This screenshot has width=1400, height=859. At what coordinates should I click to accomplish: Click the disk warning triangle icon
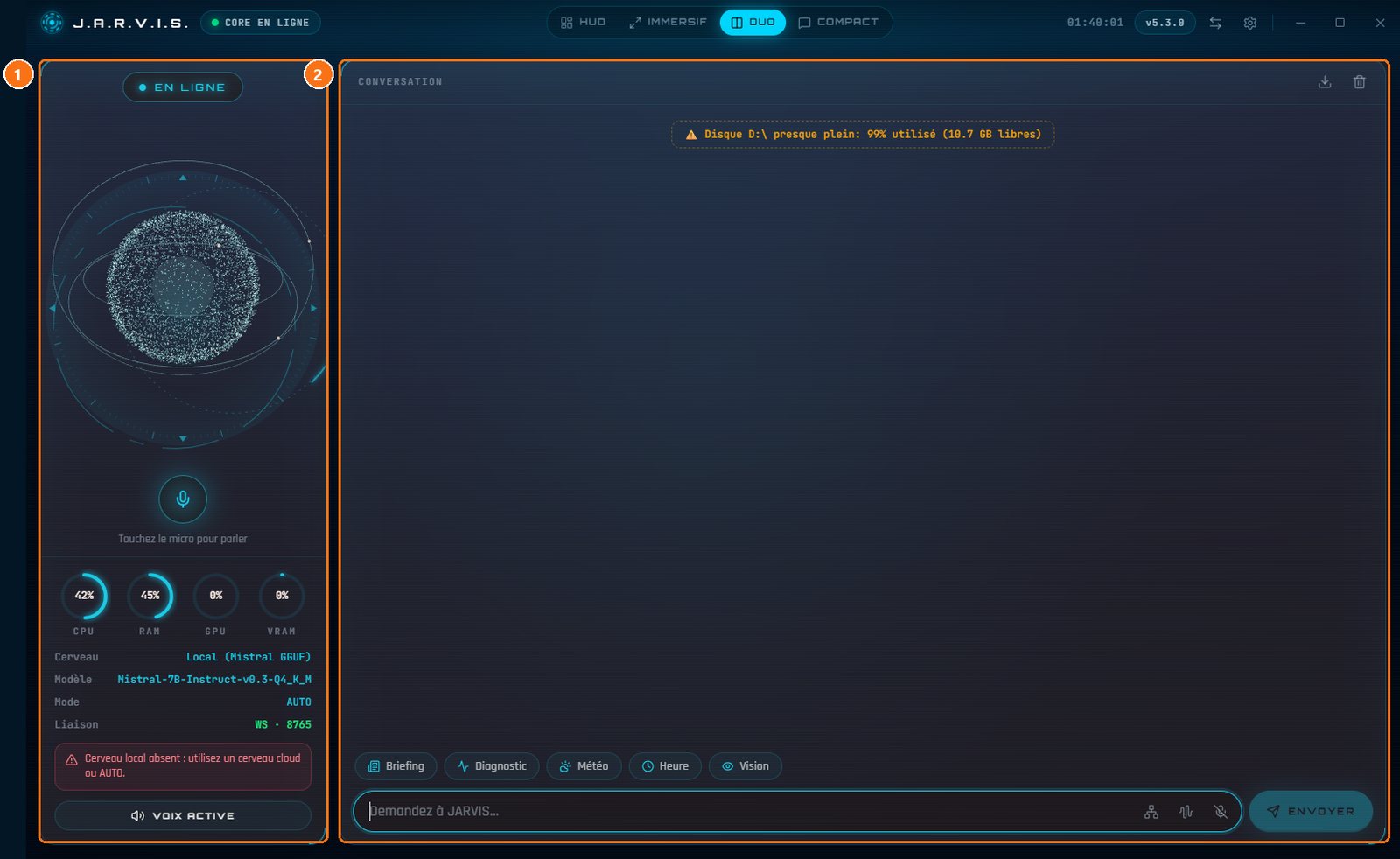(x=691, y=135)
